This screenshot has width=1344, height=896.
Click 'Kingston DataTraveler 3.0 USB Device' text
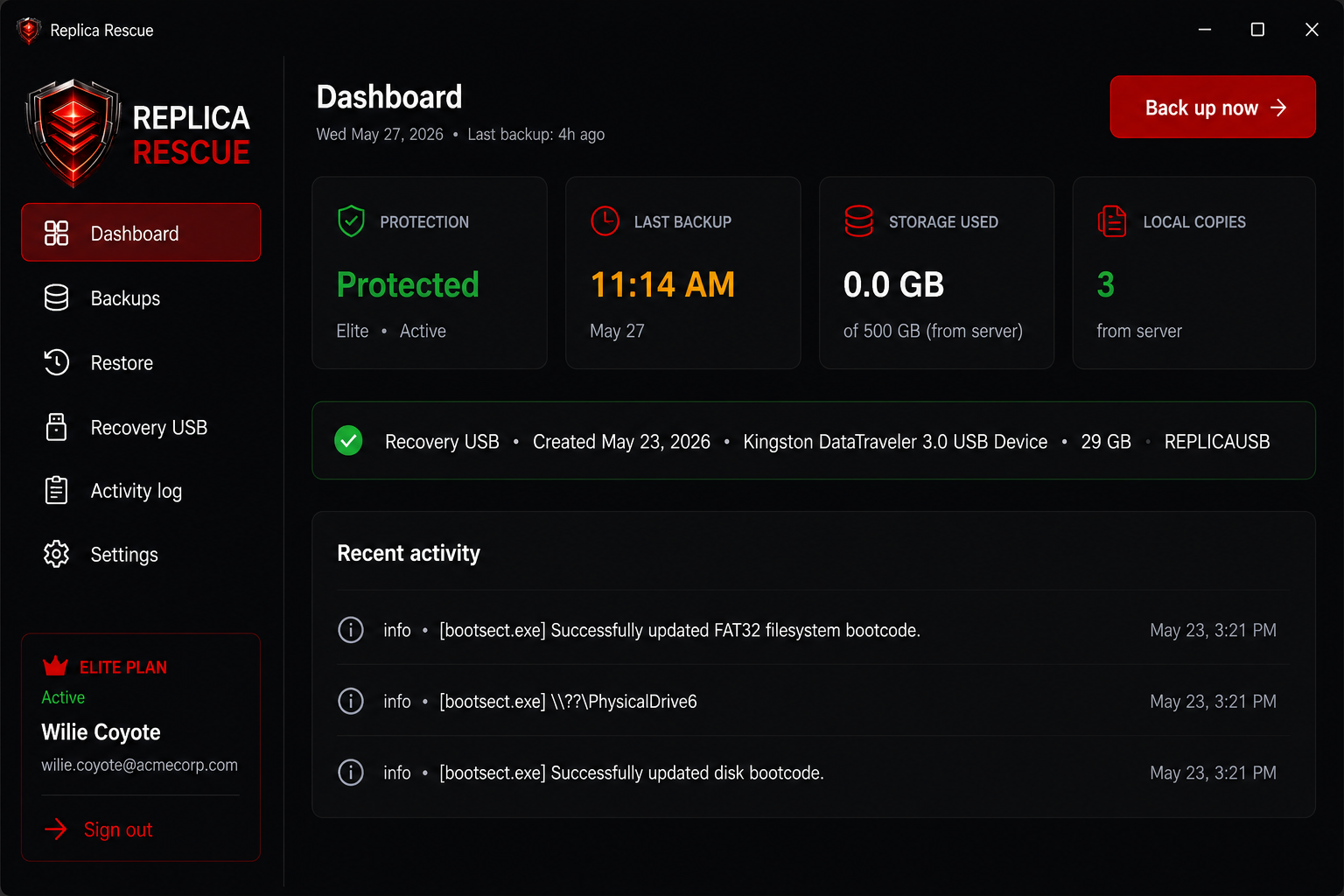pos(895,441)
